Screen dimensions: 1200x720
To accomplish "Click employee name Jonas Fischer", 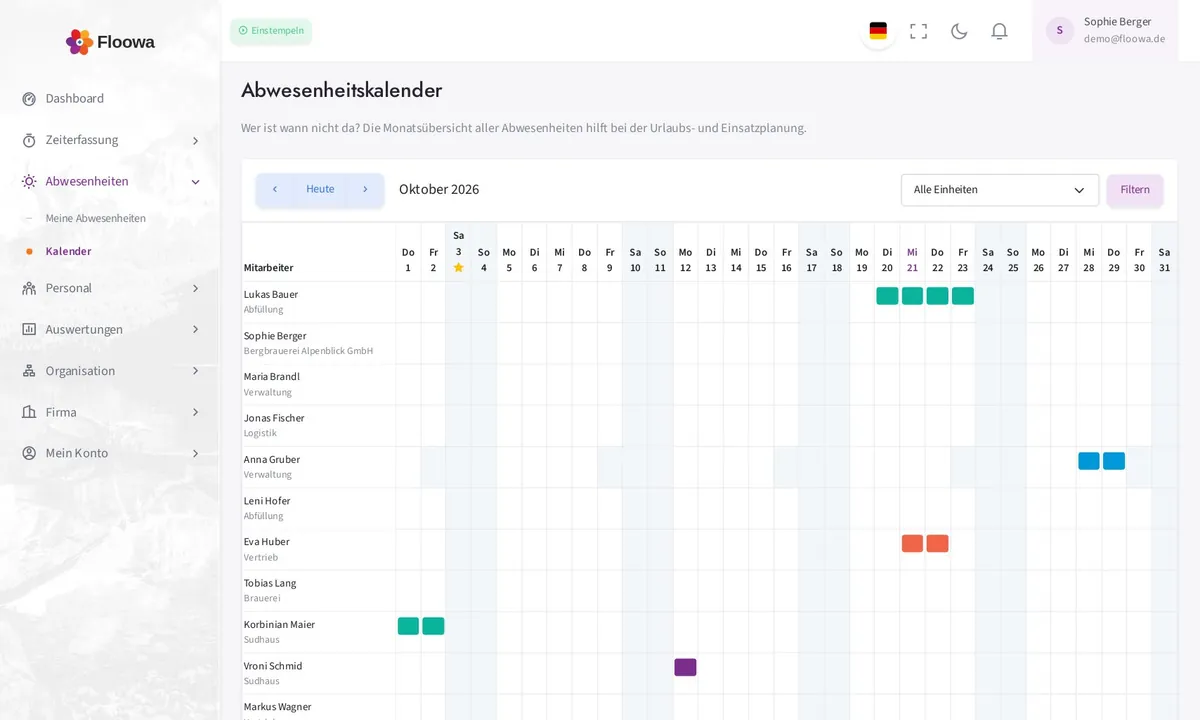I will [x=274, y=418].
